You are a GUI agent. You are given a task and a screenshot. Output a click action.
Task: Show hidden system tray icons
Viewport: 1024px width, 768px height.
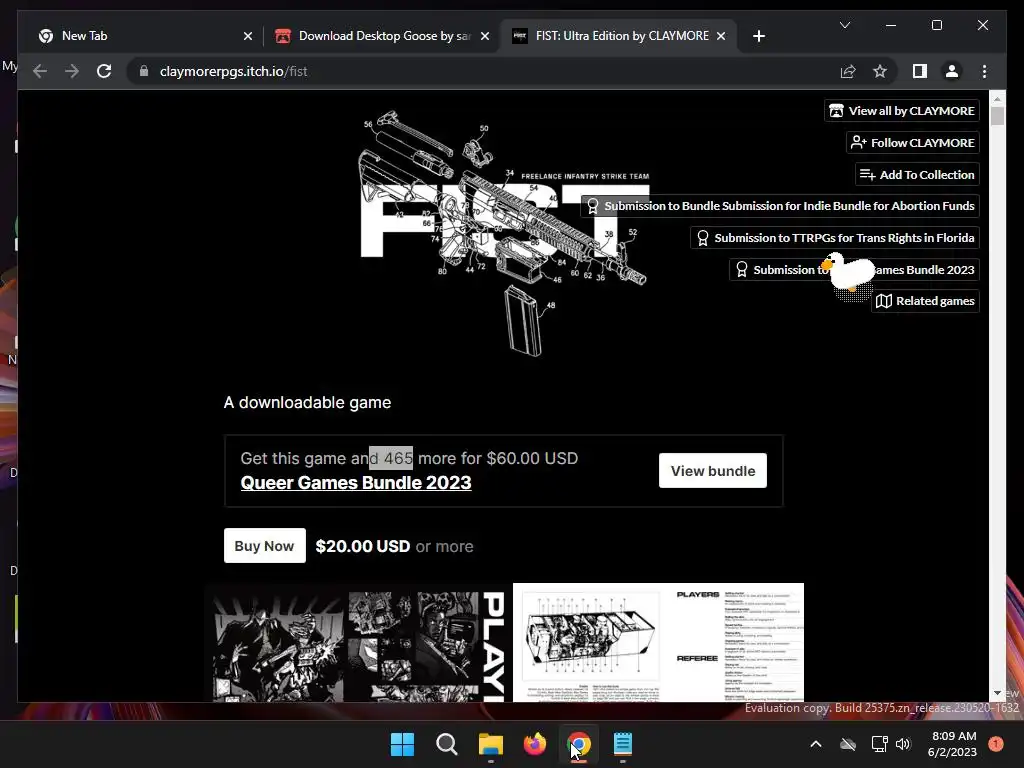tap(816, 744)
